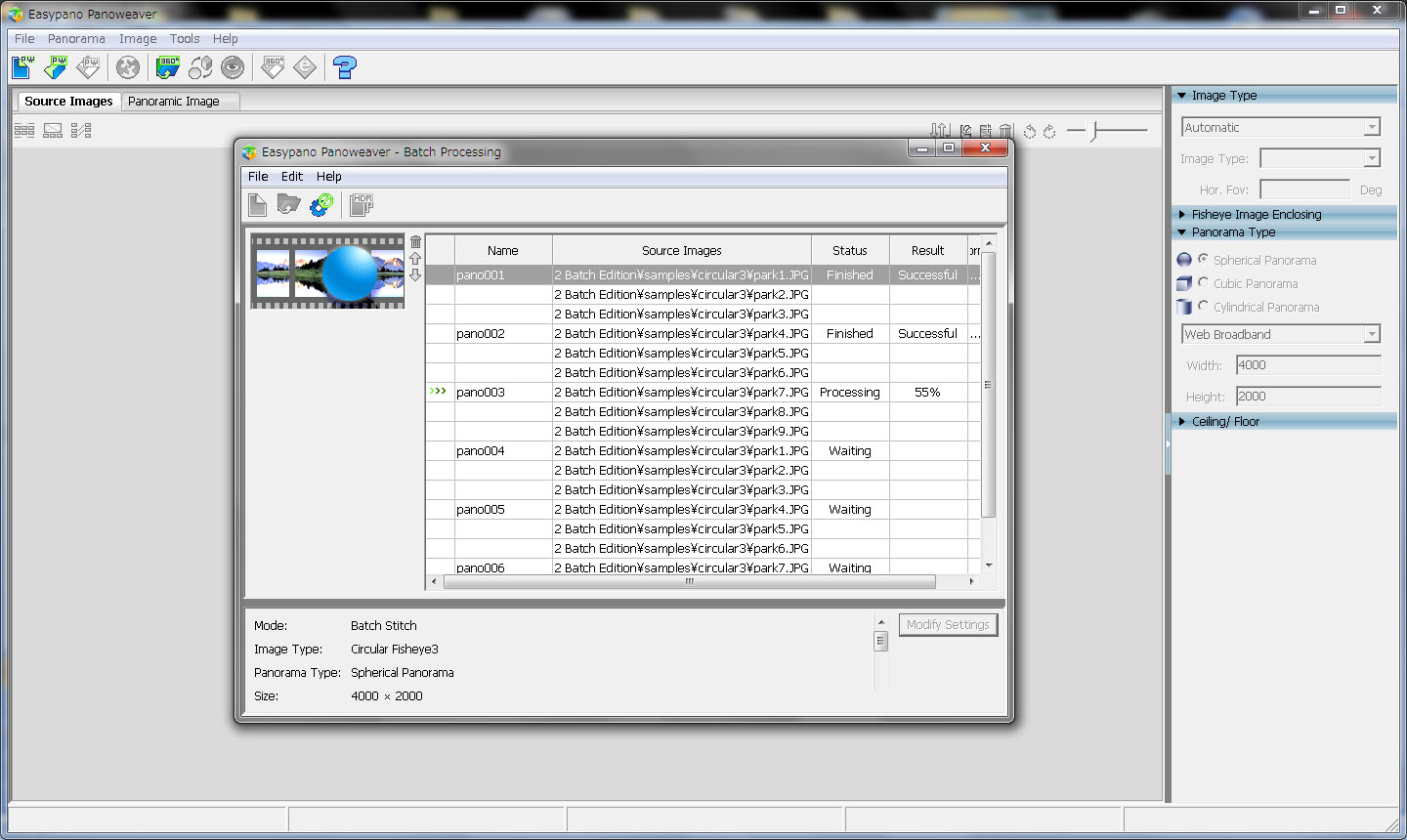
Task: Open help via the blue question mark icon
Action: [x=345, y=67]
